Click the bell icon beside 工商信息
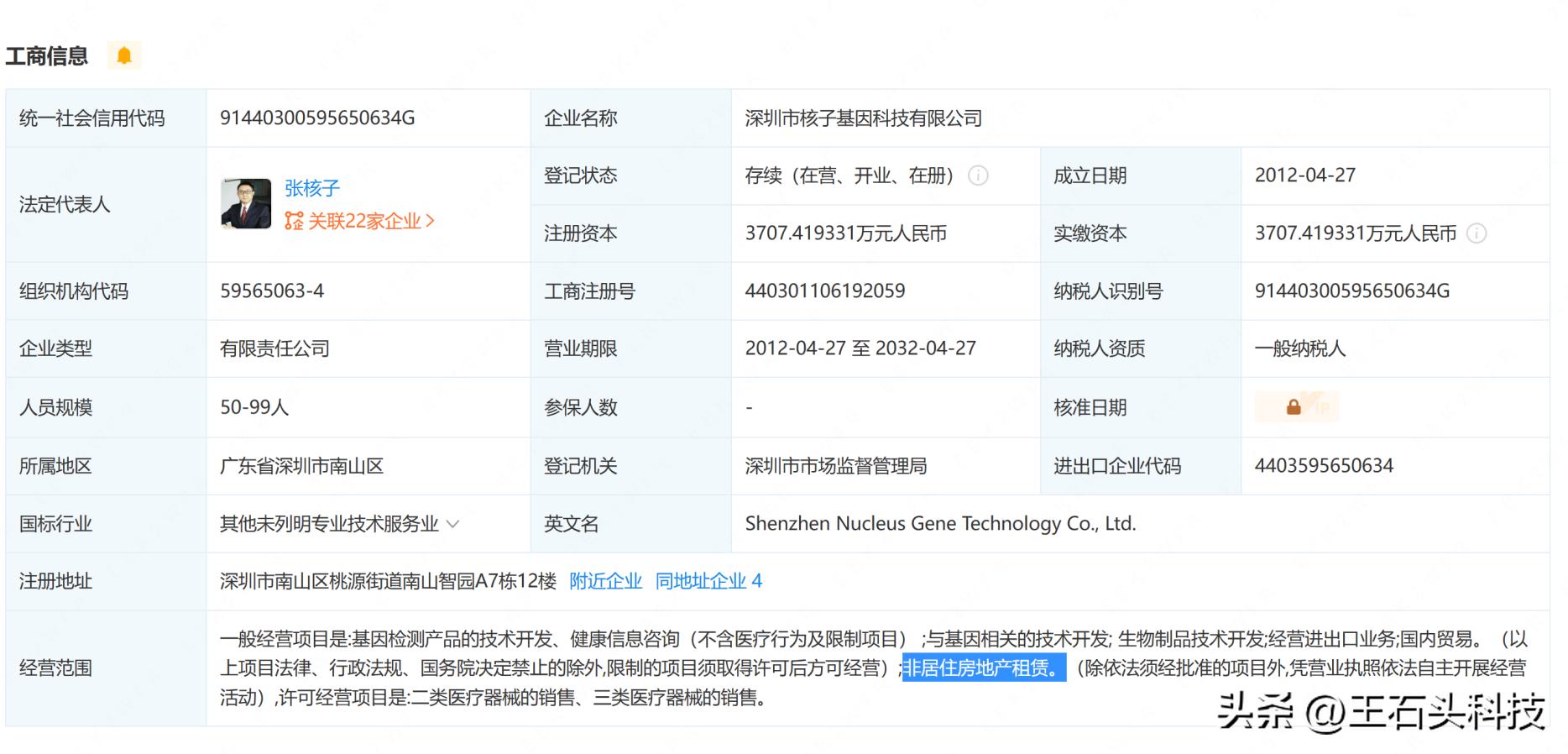1568x754 pixels. (x=124, y=56)
